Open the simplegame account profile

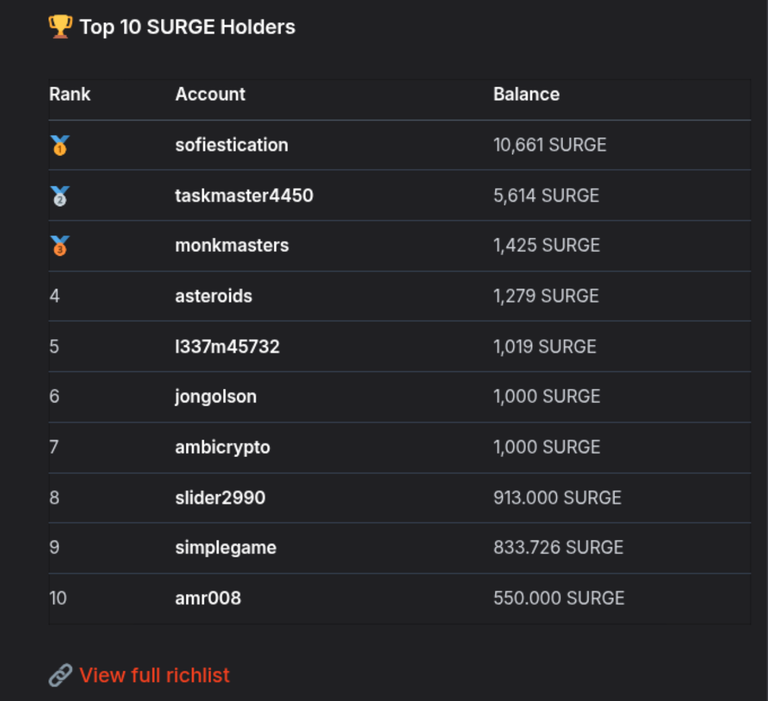pyautogui.click(x=225, y=548)
